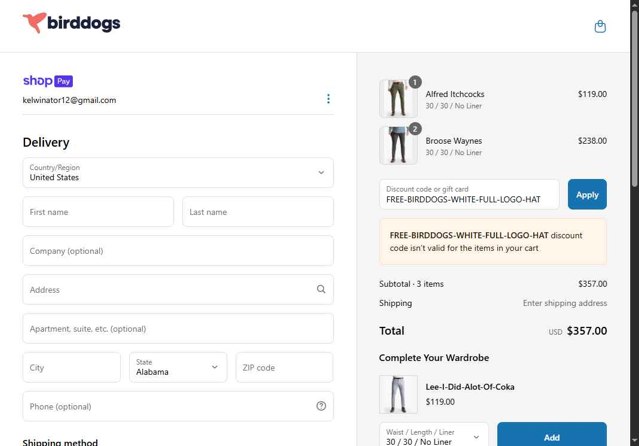Click the birddogs logo
This screenshot has width=639, height=446.
click(71, 23)
